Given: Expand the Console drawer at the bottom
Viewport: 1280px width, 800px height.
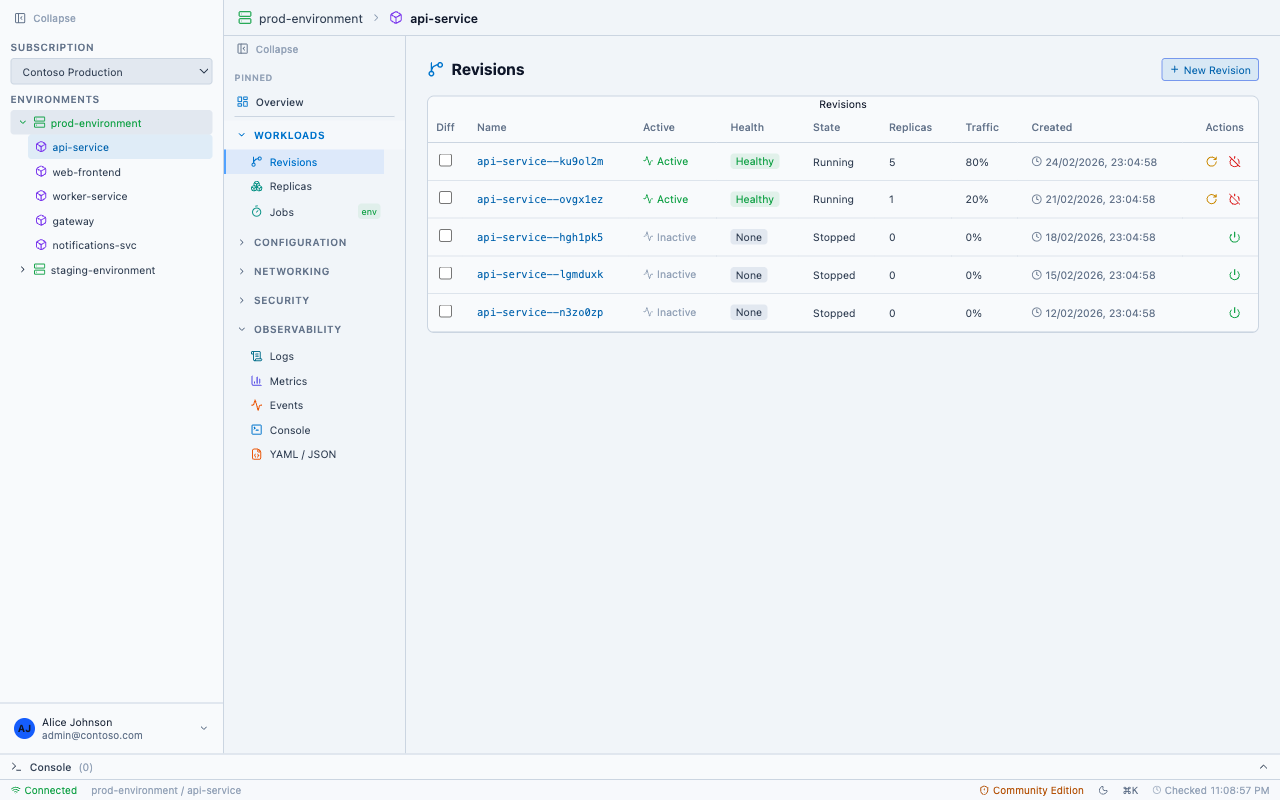Looking at the screenshot, I should click(51, 767).
